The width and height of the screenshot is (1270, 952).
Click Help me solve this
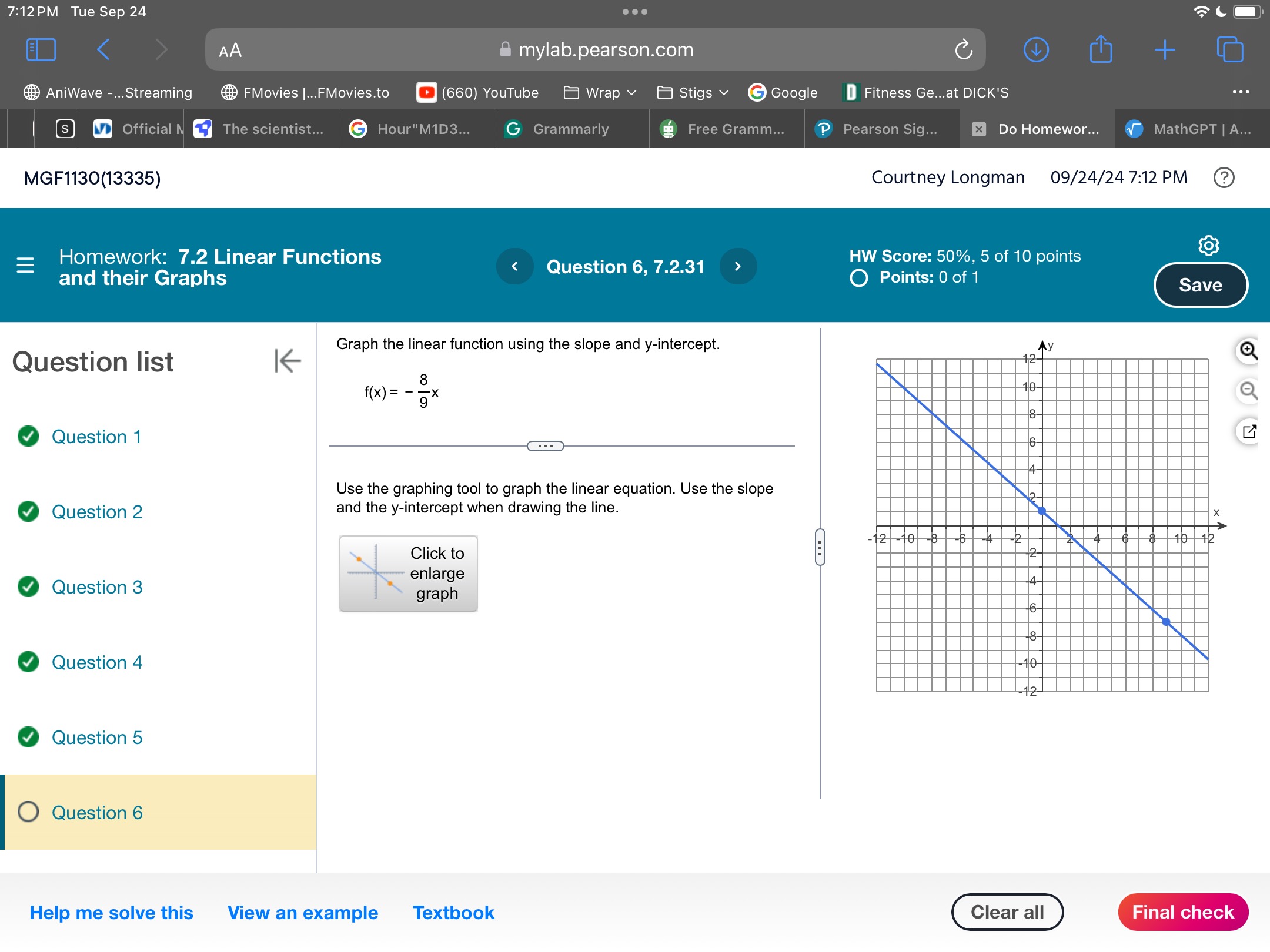[111, 913]
